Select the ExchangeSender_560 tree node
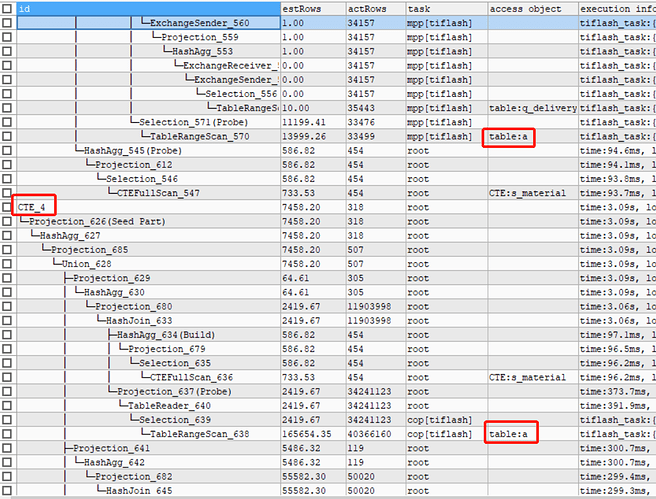 (x=200, y=23)
